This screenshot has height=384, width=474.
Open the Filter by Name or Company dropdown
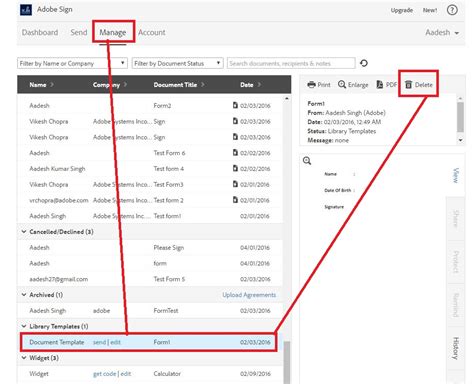coord(72,63)
